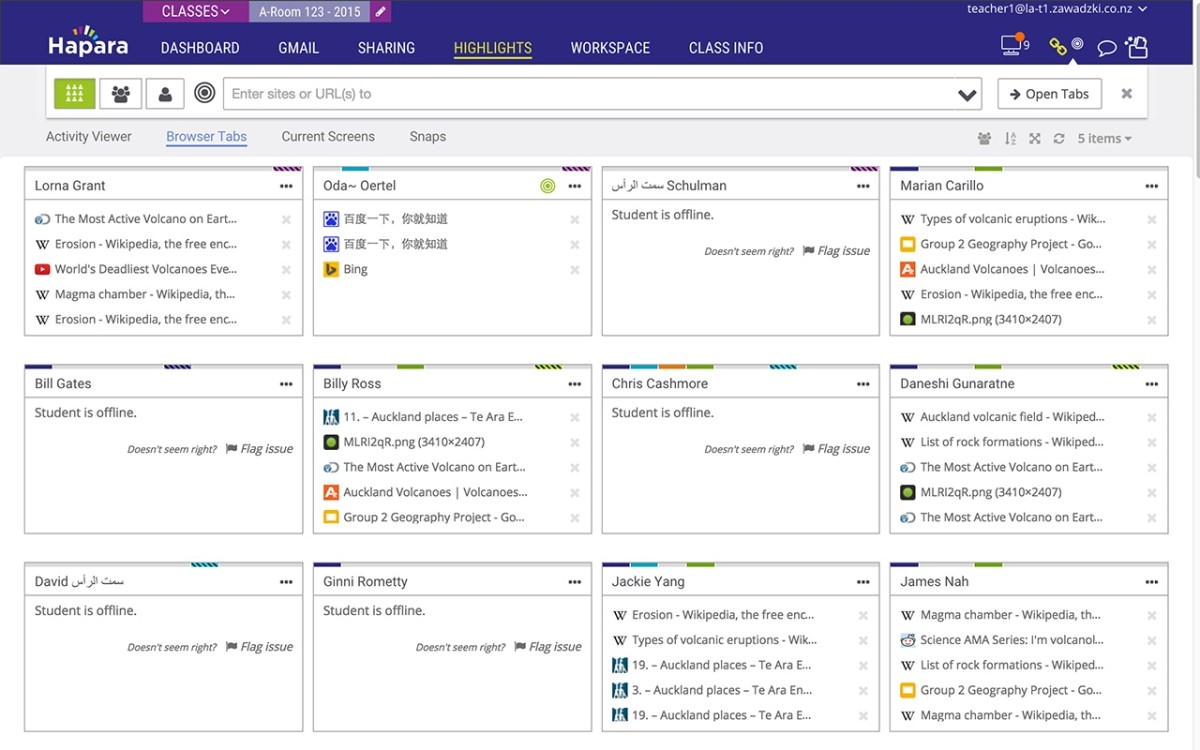Screen dimensions: 1200x750
Task: Click Flag issue in Bill Gates card
Action: 259,449
